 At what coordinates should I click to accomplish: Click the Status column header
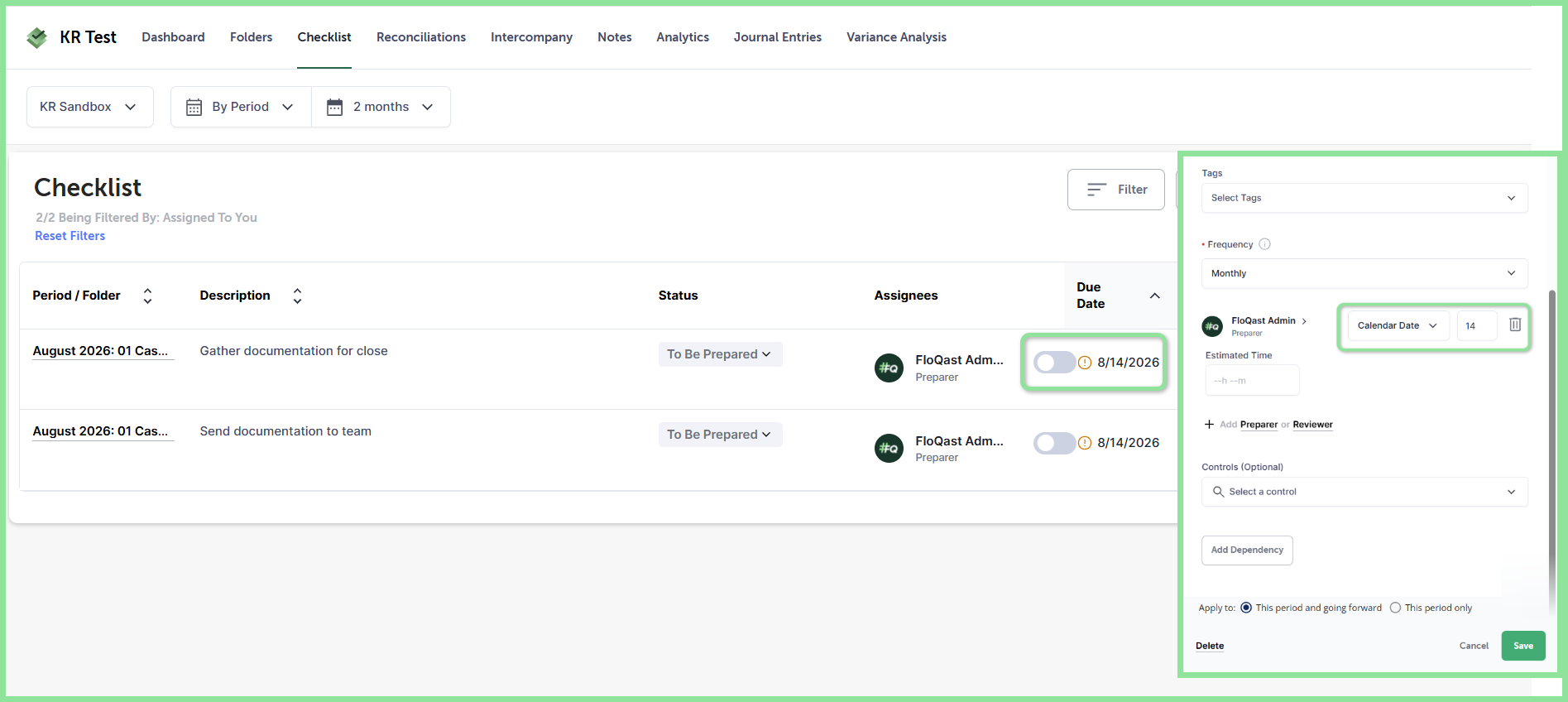[x=679, y=296]
